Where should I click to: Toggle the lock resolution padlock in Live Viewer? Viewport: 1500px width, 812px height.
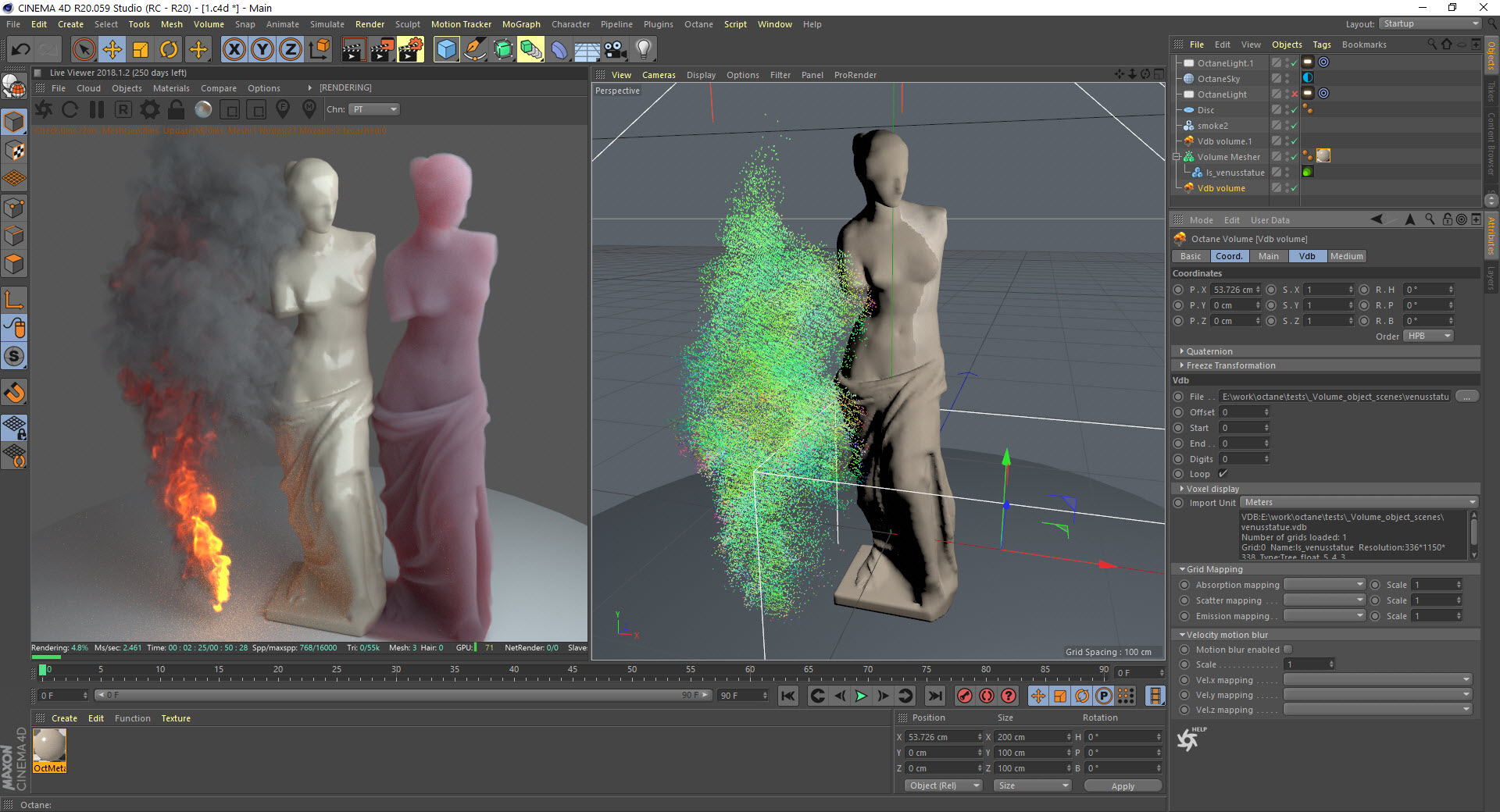pyautogui.click(x=177, y=109)
